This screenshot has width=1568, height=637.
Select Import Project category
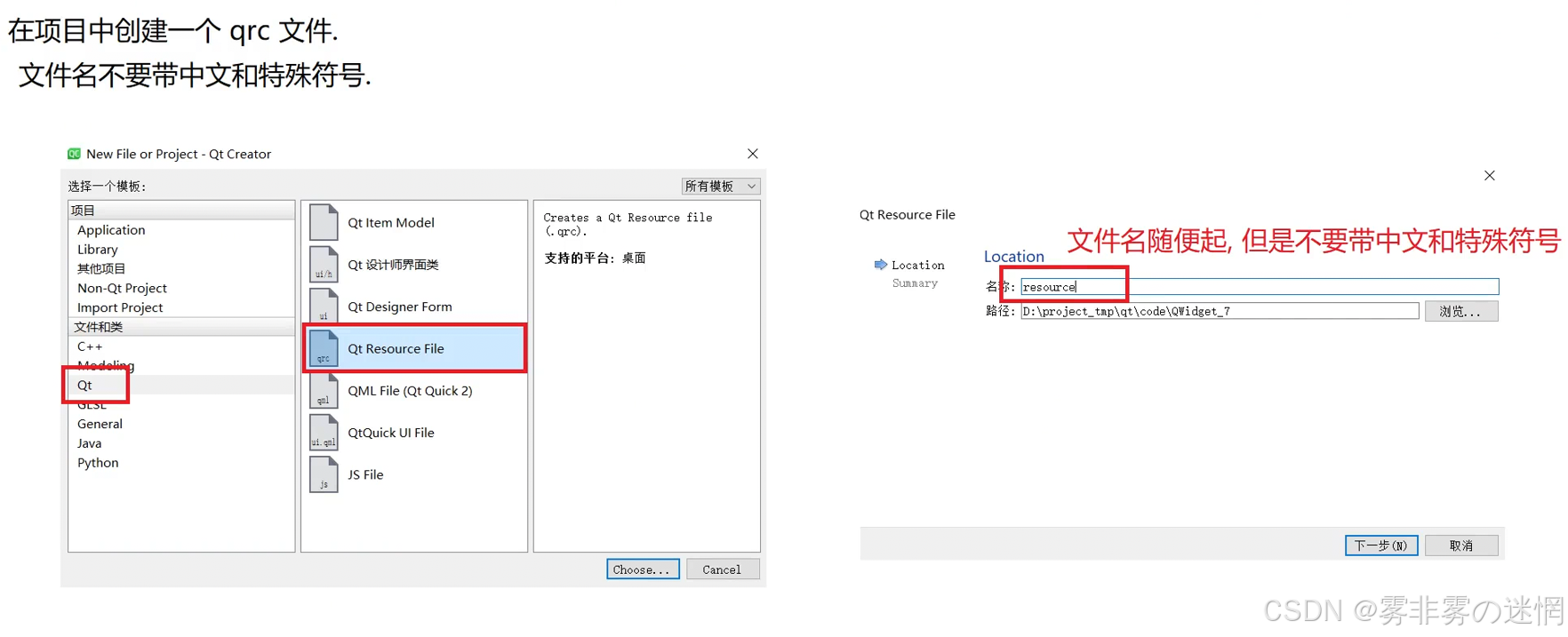[x=120, y=307]
